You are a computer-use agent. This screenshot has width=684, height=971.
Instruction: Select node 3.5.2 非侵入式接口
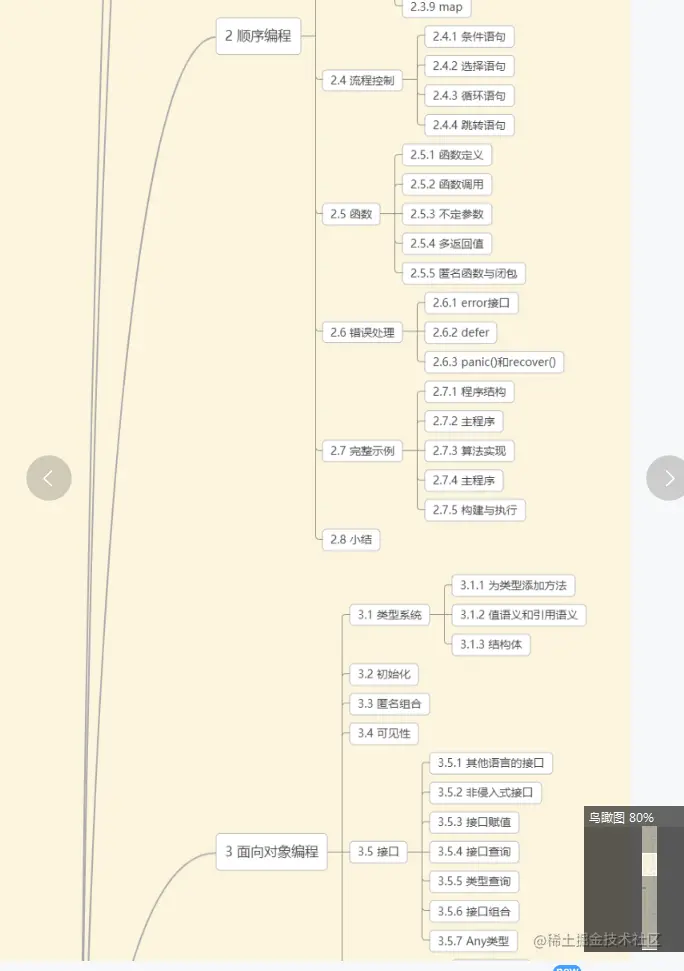coord(485,793)
